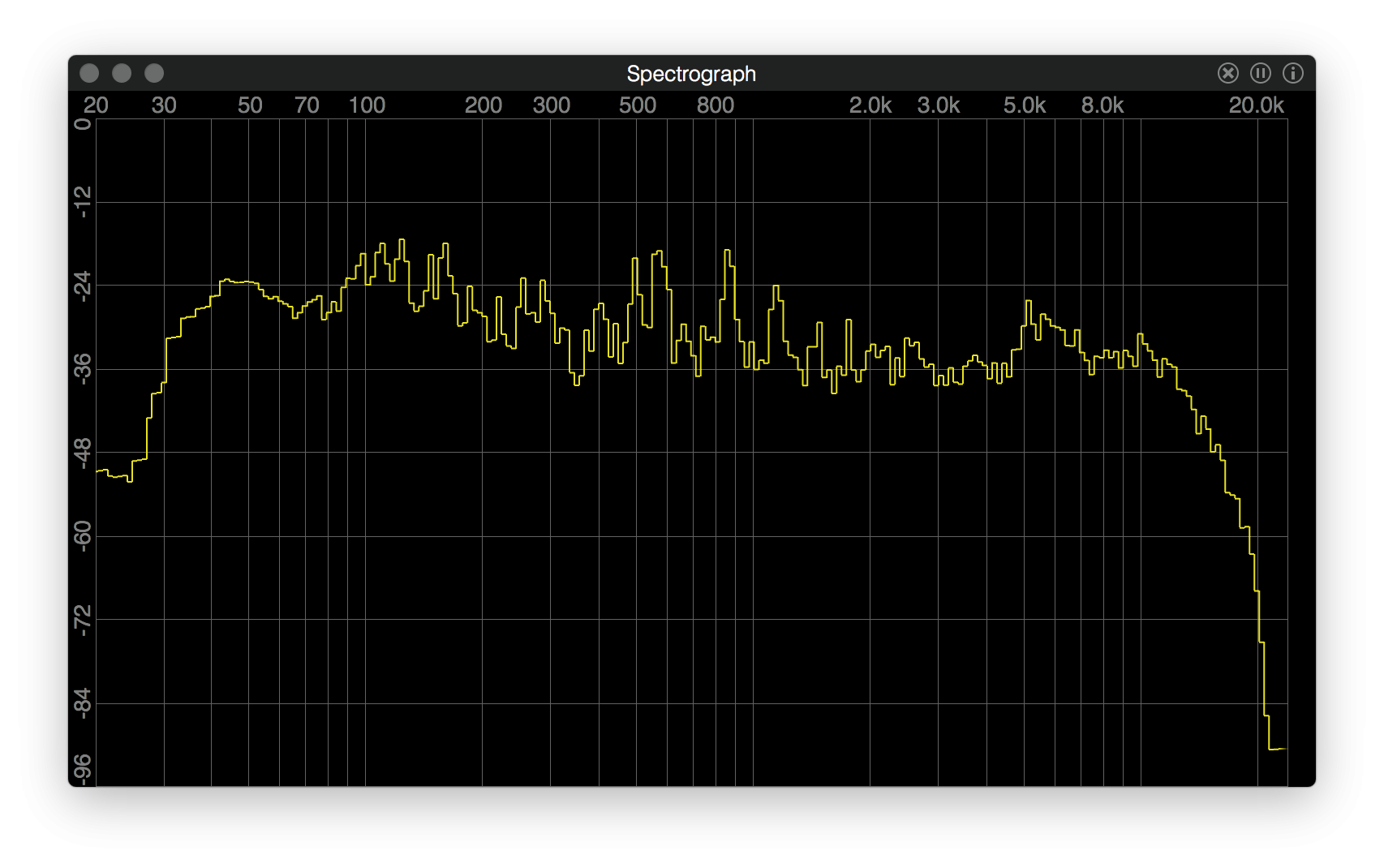Click the -24 dB axis label
Viewport: 1384px width, 868px height.
tap(82, 286)
